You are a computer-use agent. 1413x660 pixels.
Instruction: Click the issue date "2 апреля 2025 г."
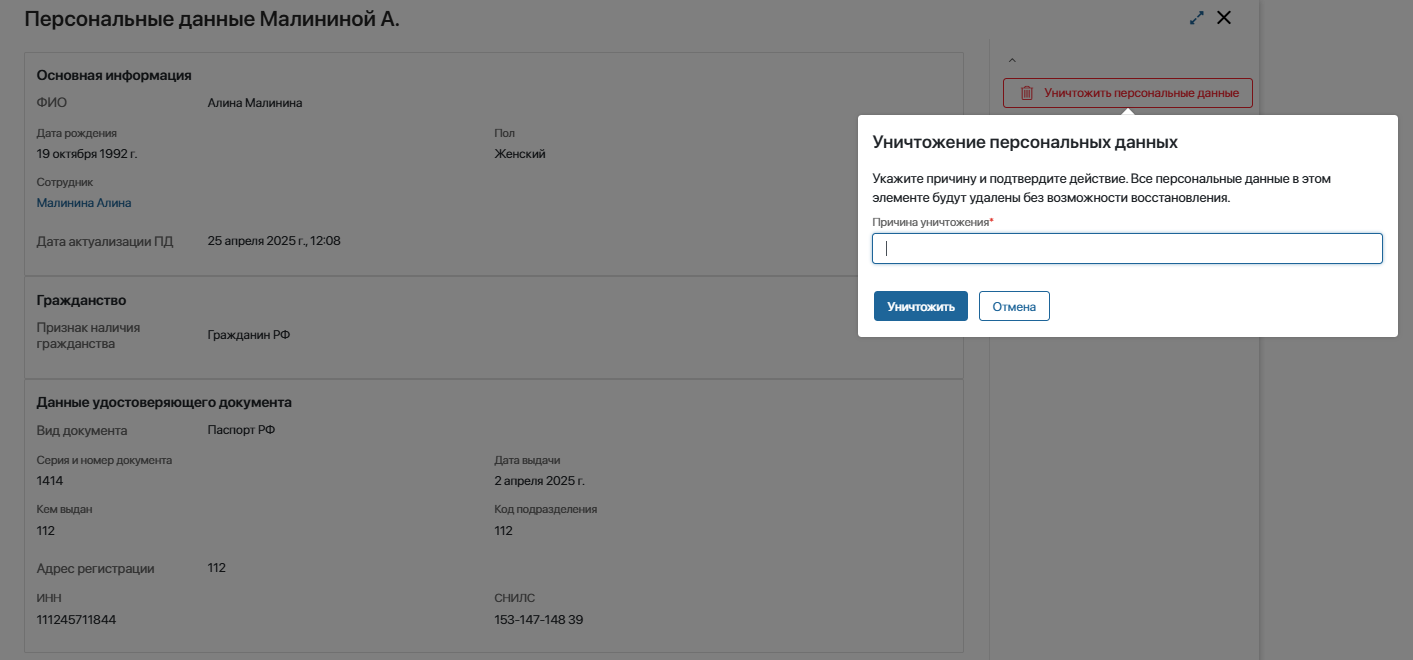coord(539,481)
